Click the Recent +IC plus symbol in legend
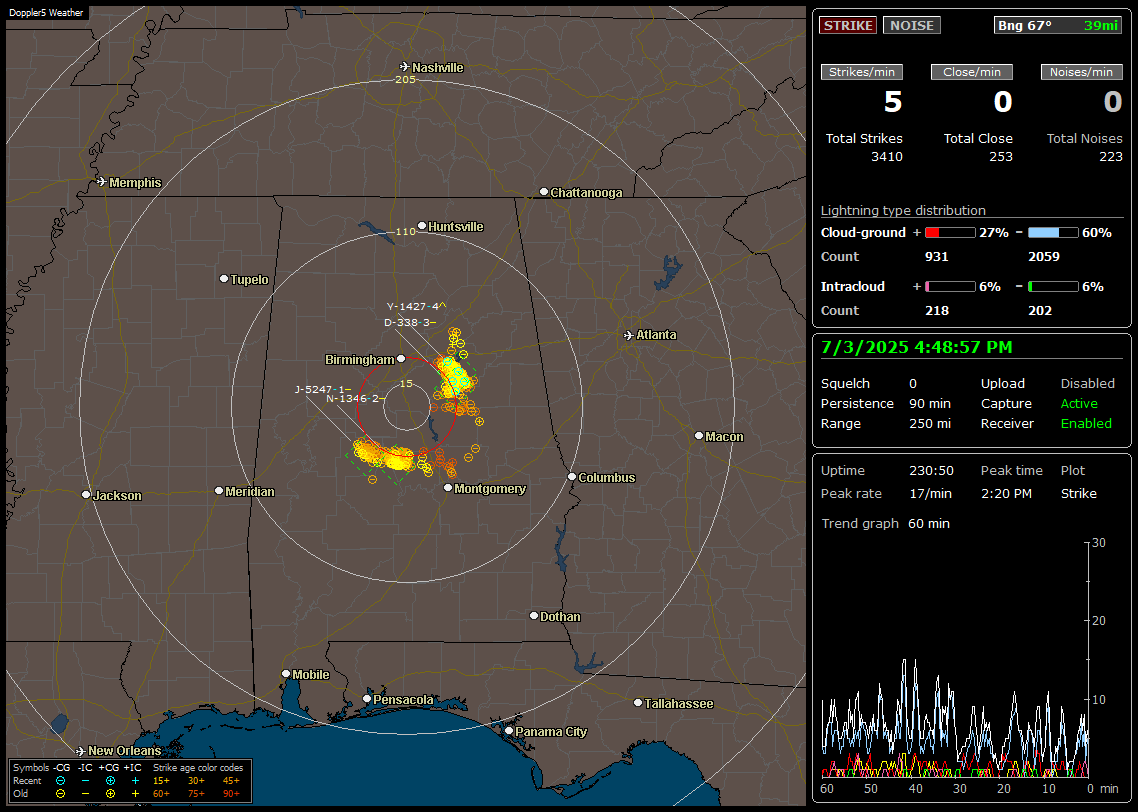 (135, 781)
